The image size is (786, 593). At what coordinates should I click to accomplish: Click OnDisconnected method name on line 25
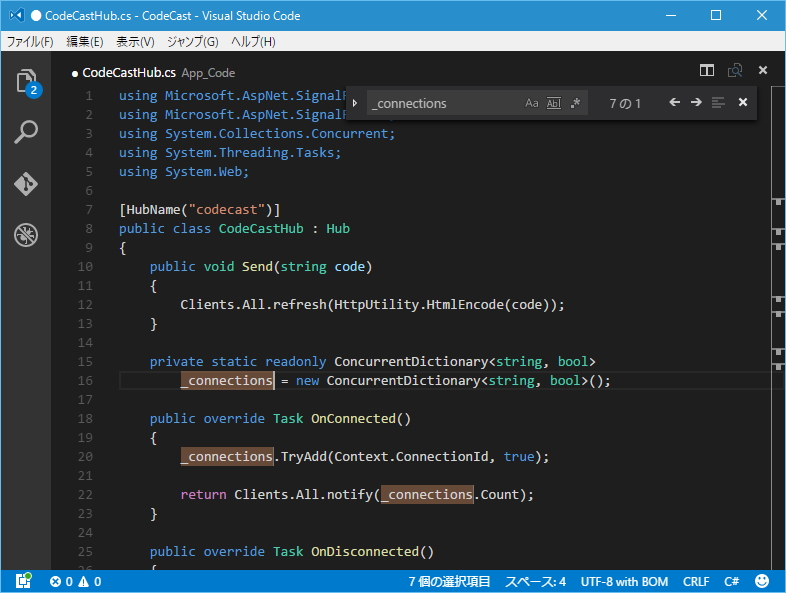coord(365,551)
